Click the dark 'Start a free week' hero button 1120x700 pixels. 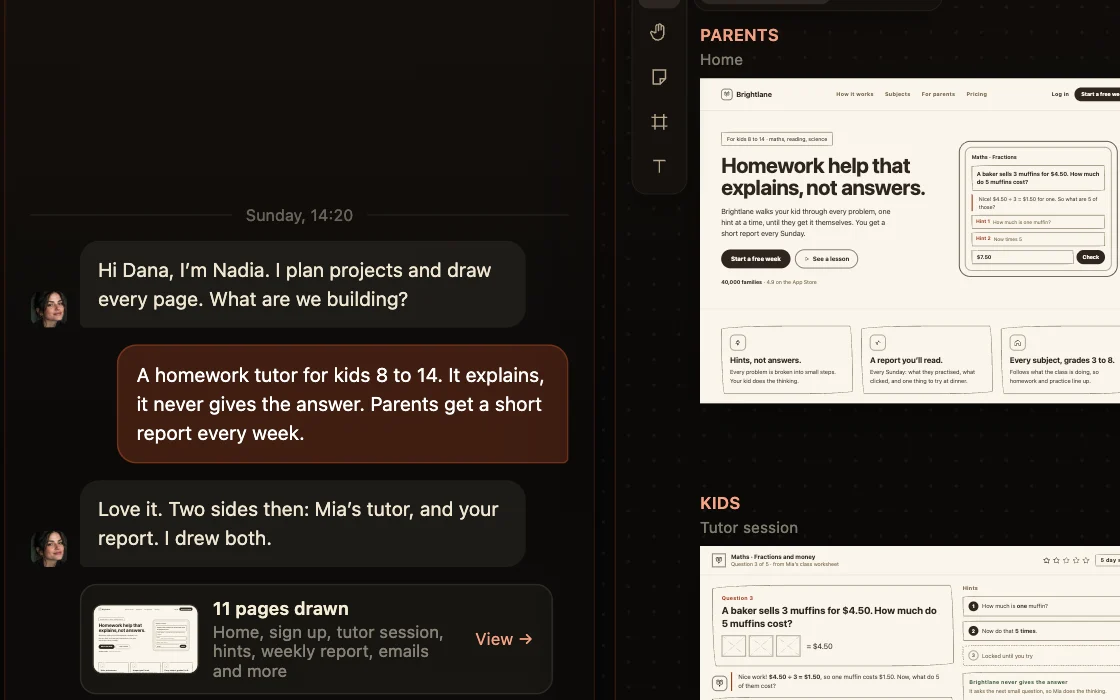756,259
